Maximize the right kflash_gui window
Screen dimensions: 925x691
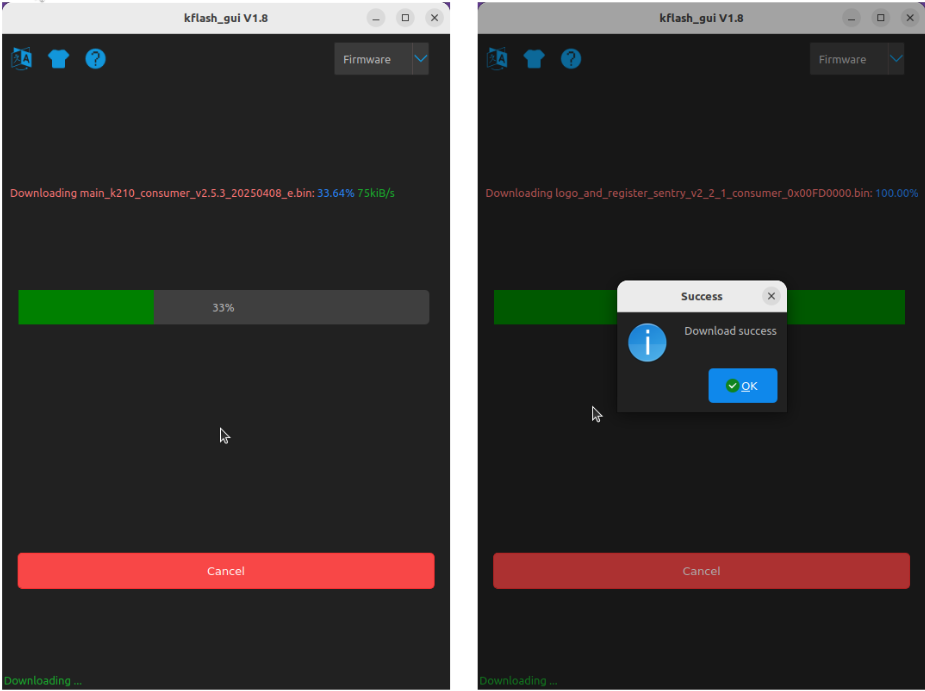tap(881, 18)
